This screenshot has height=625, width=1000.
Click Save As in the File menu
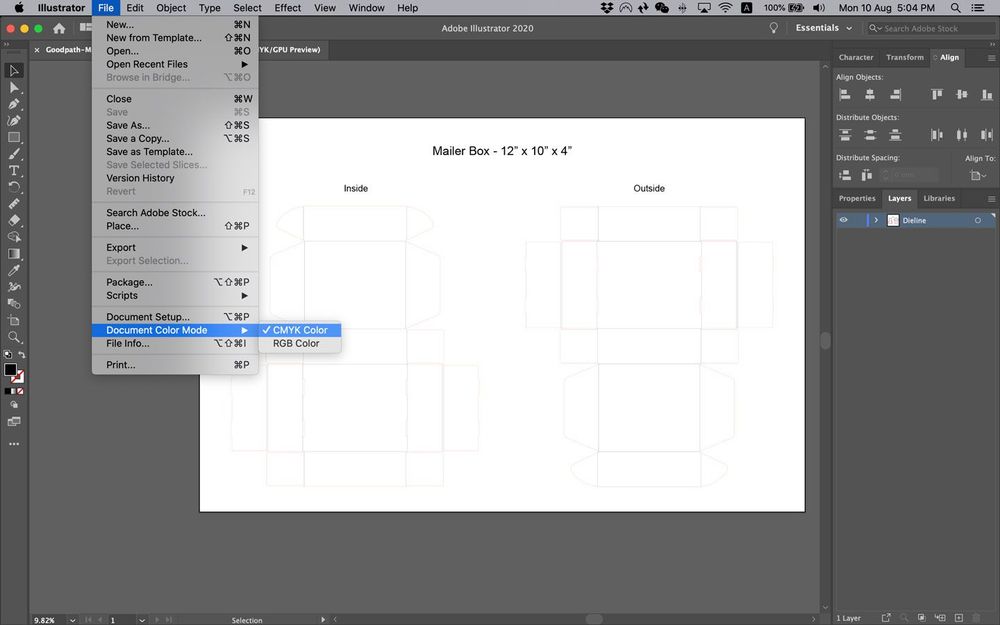pos(130,125)
